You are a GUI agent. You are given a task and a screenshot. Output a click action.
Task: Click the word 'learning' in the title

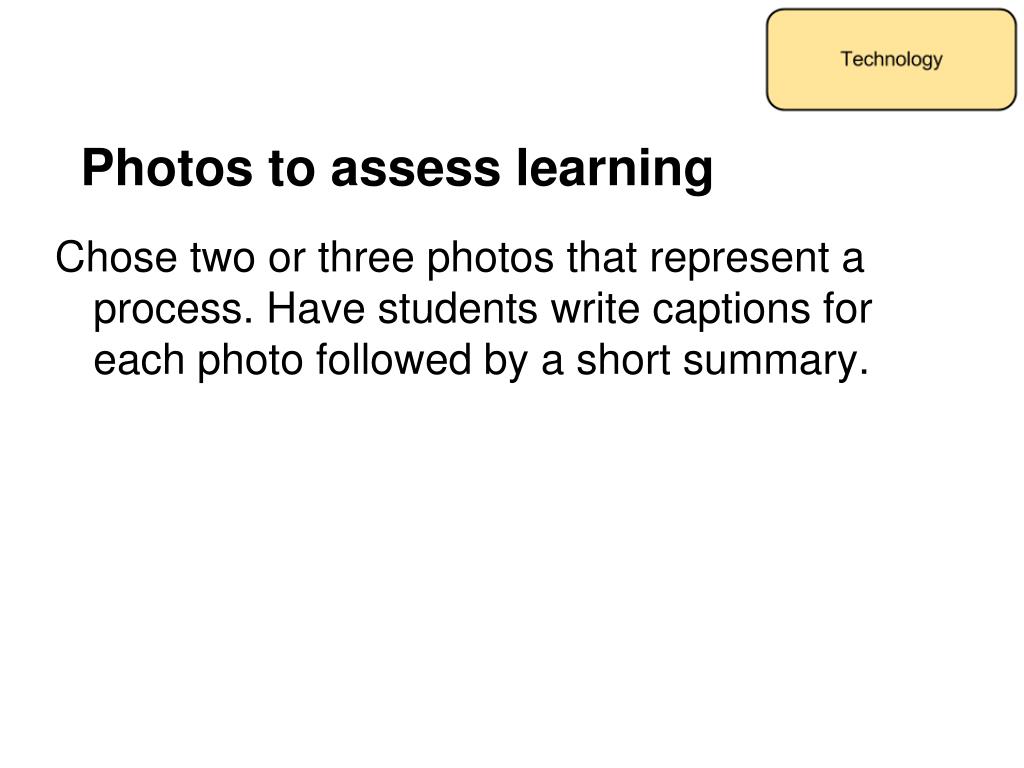coord(614,169)
